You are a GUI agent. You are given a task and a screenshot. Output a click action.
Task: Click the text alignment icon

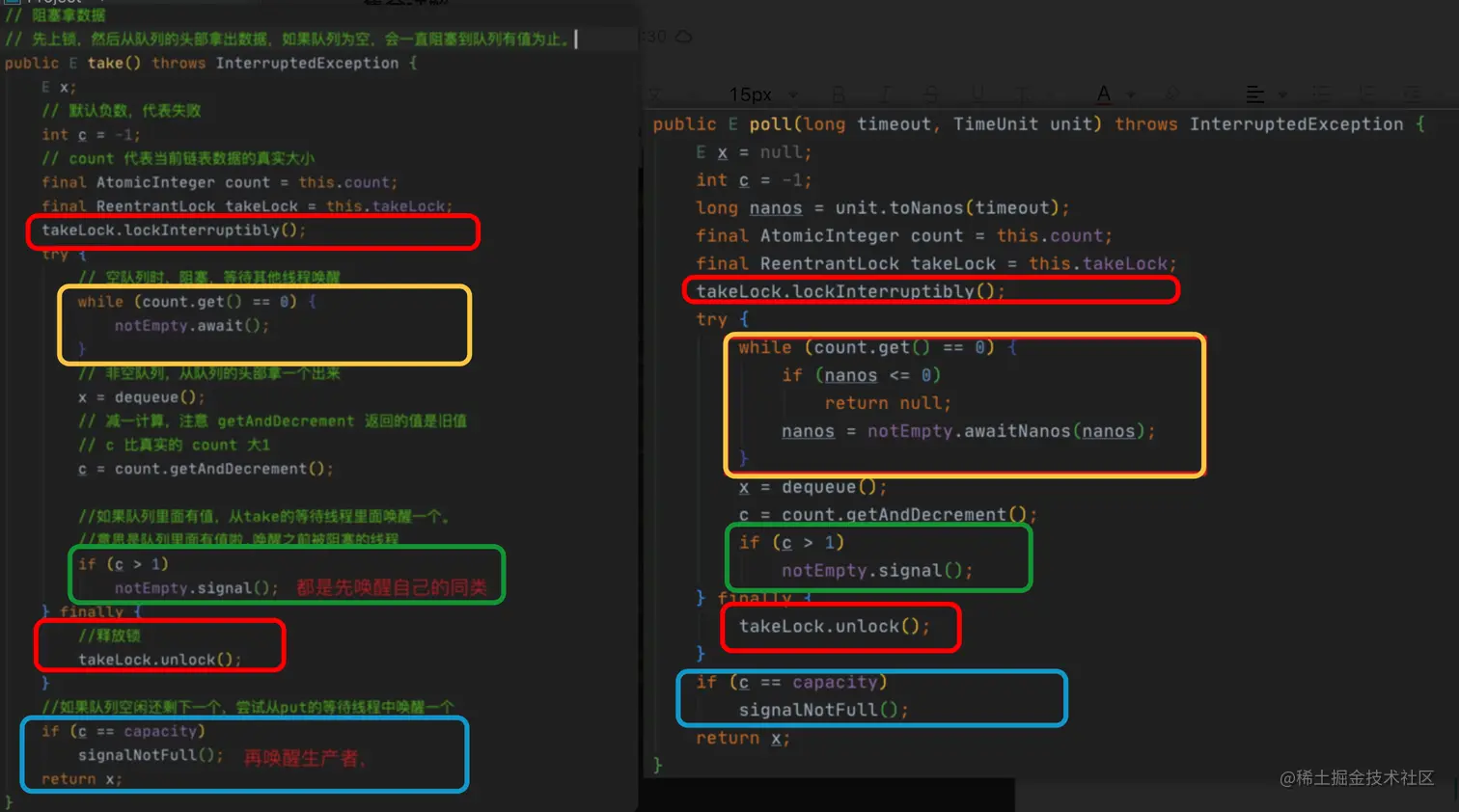[x=1254, y=95]
